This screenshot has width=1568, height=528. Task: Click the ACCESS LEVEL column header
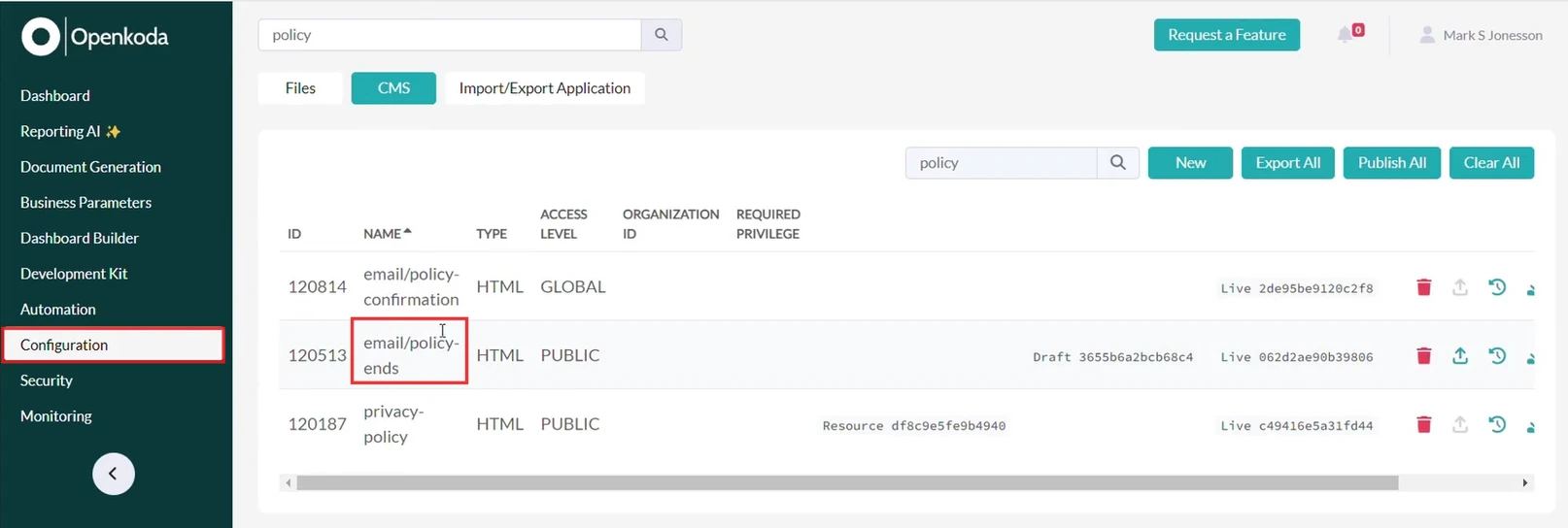563,224
